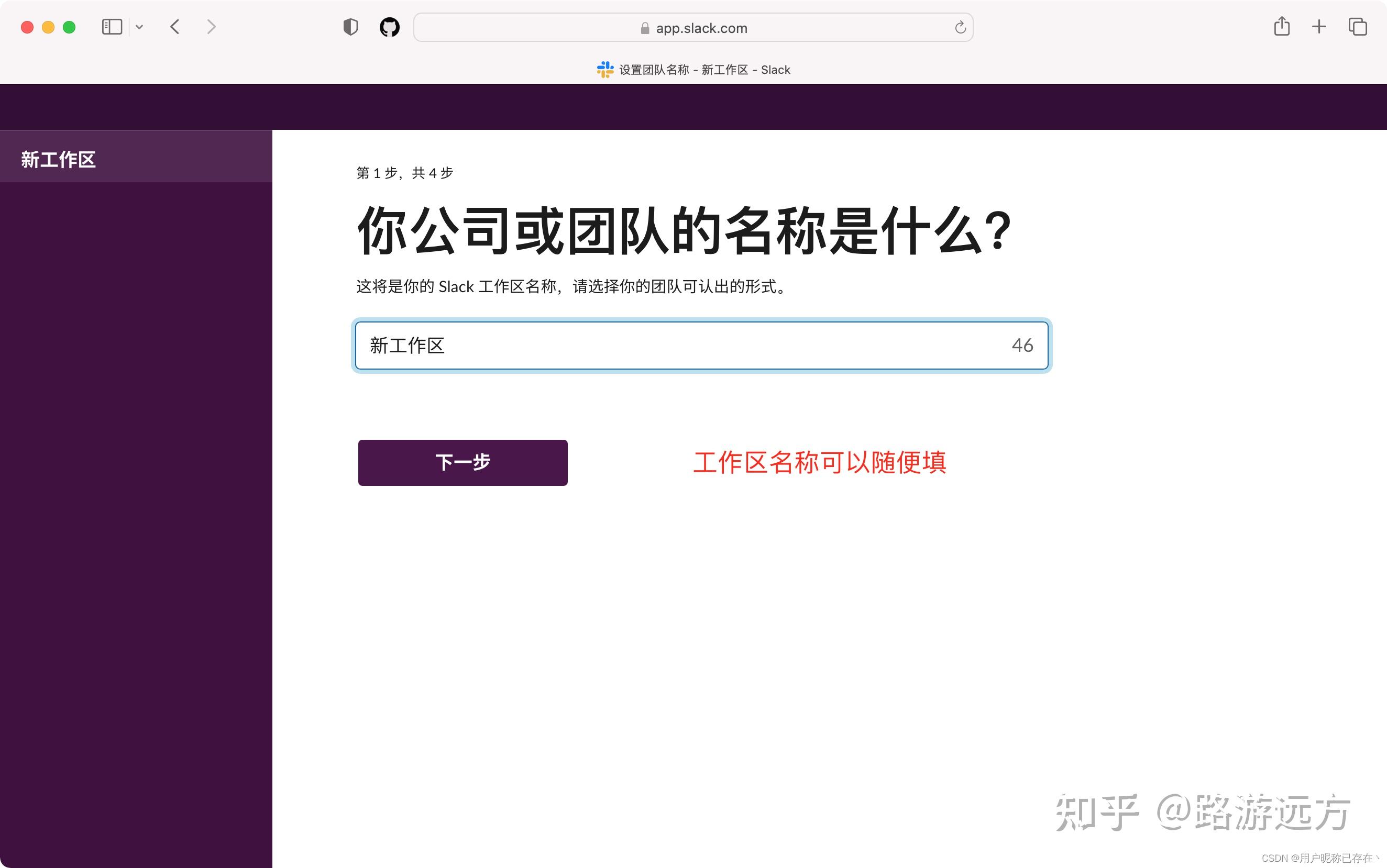Open the Share sheet icon
The height and width of the screenshot is (868, 1387).
click(1281, 26)
